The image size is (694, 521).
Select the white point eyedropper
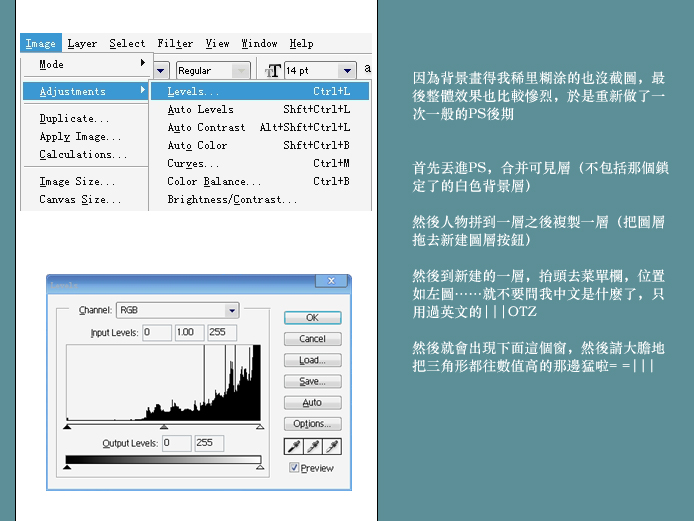pyautogui.click(x=332, y=447)
